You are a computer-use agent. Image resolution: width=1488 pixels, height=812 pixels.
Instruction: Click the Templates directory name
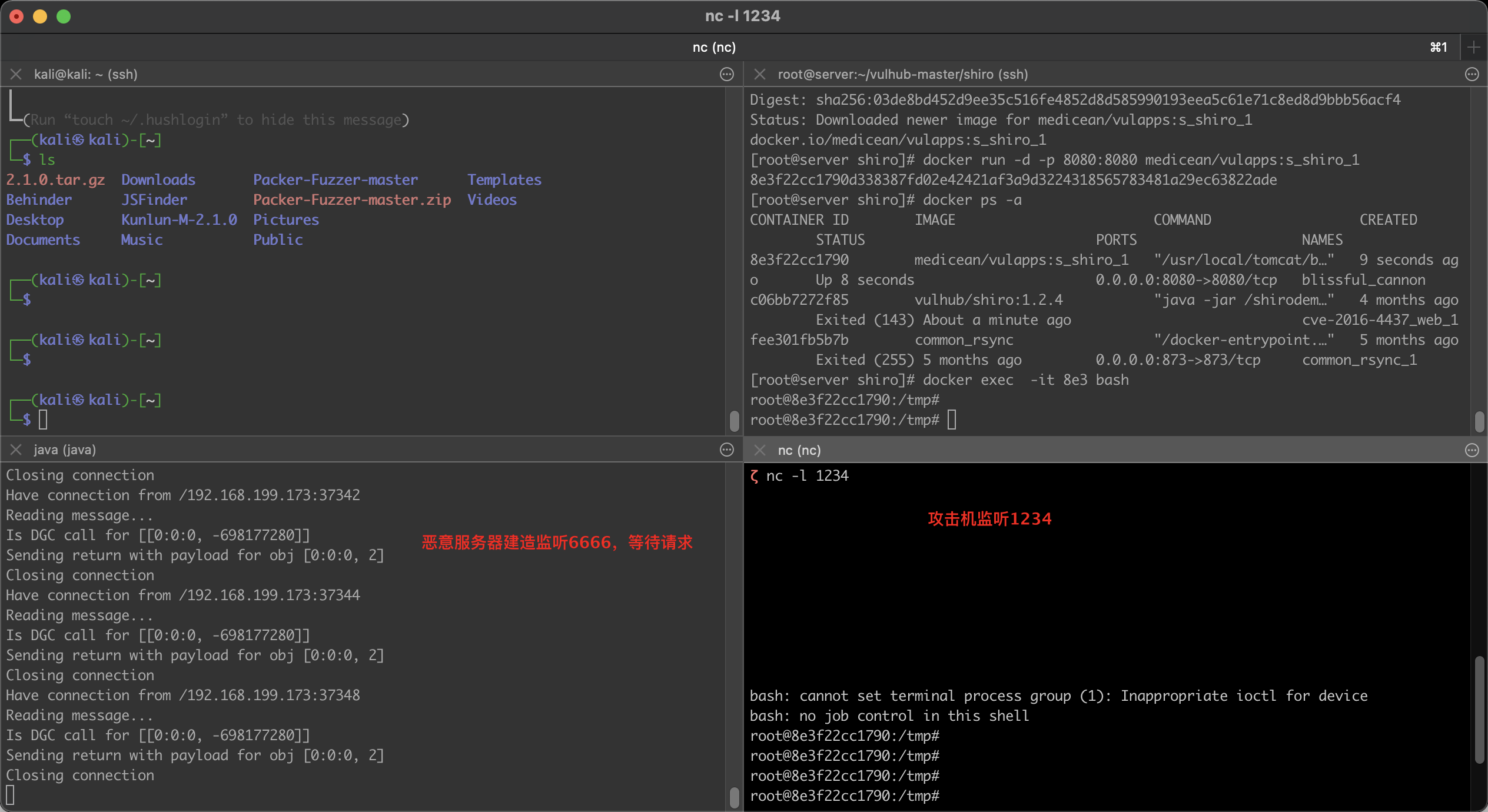tap(504, 179)
